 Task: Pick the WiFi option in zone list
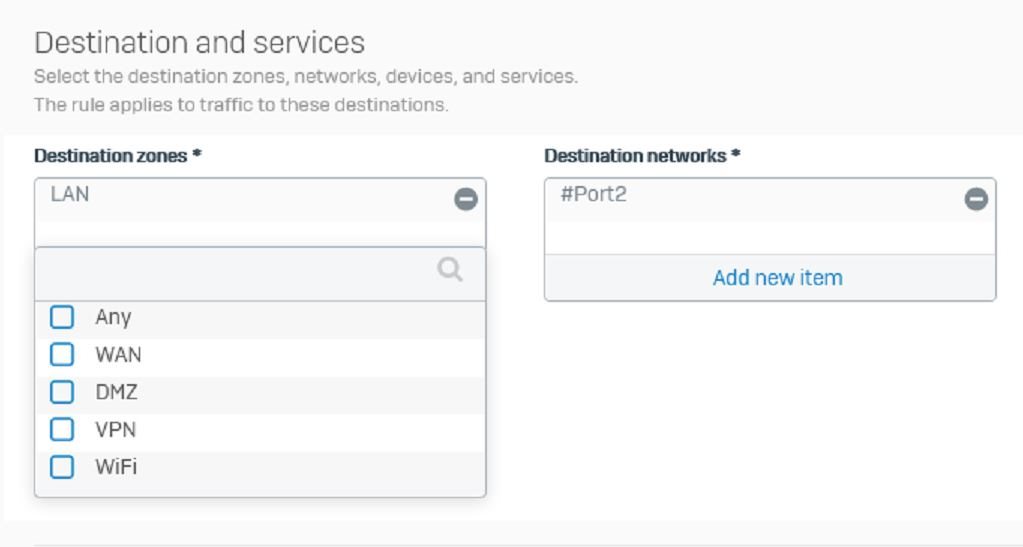point(116,467)
